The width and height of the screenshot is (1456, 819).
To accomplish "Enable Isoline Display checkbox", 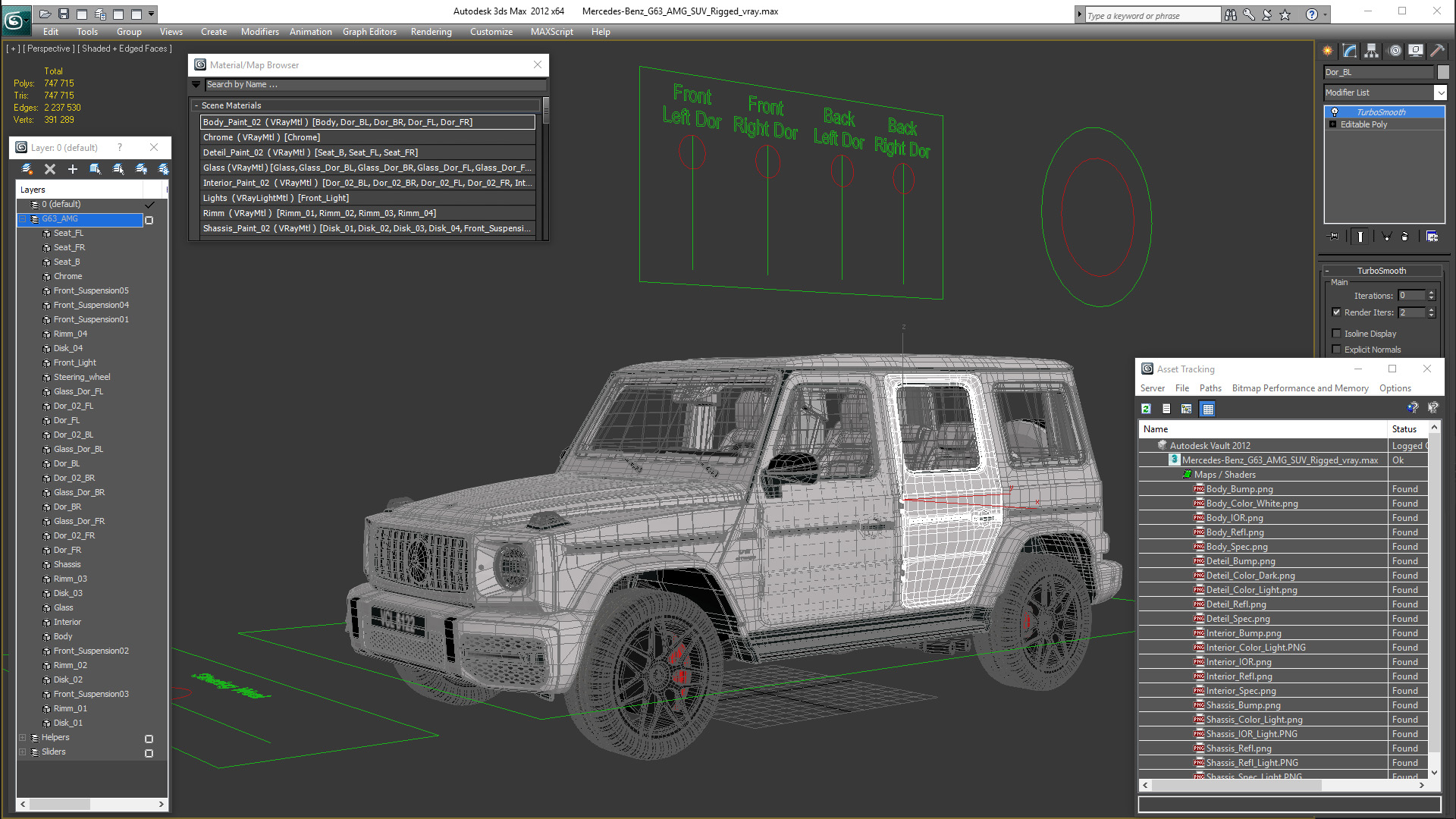I will point(1337,334).
